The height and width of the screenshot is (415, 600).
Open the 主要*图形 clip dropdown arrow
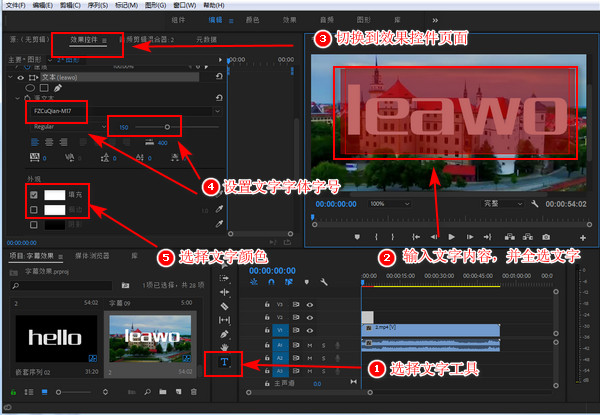point(50,60)
